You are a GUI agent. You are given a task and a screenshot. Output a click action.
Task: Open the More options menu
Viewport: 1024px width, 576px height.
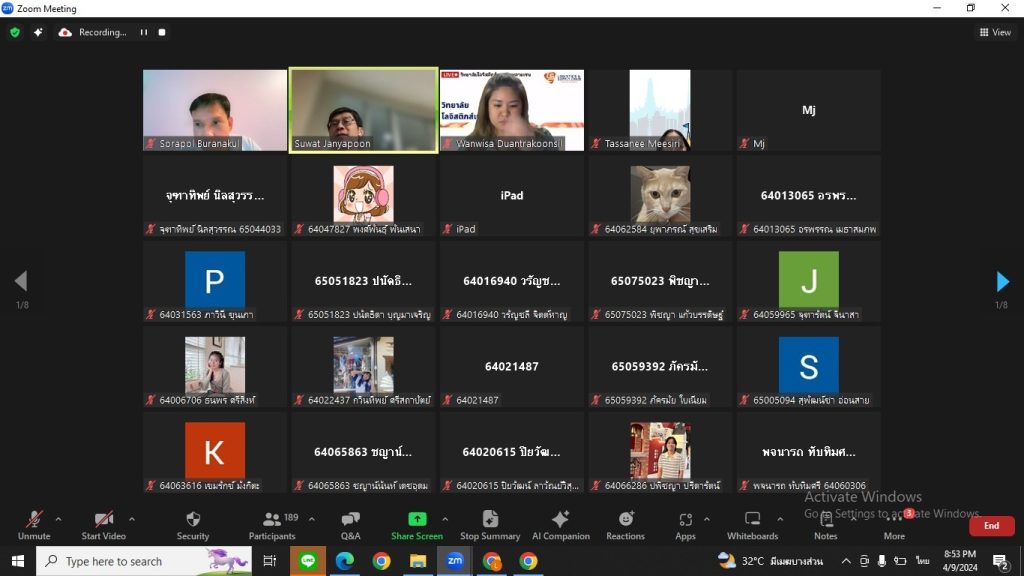tap(894, 526)
